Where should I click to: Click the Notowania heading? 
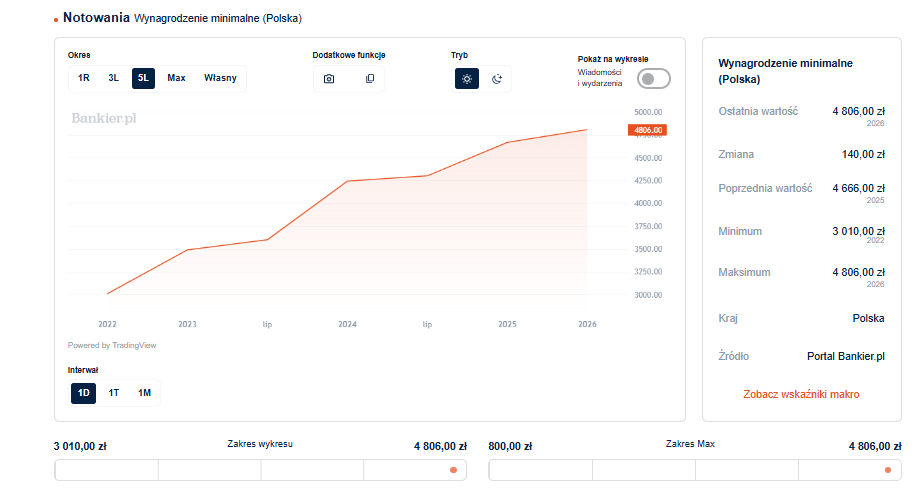point(96,18)
